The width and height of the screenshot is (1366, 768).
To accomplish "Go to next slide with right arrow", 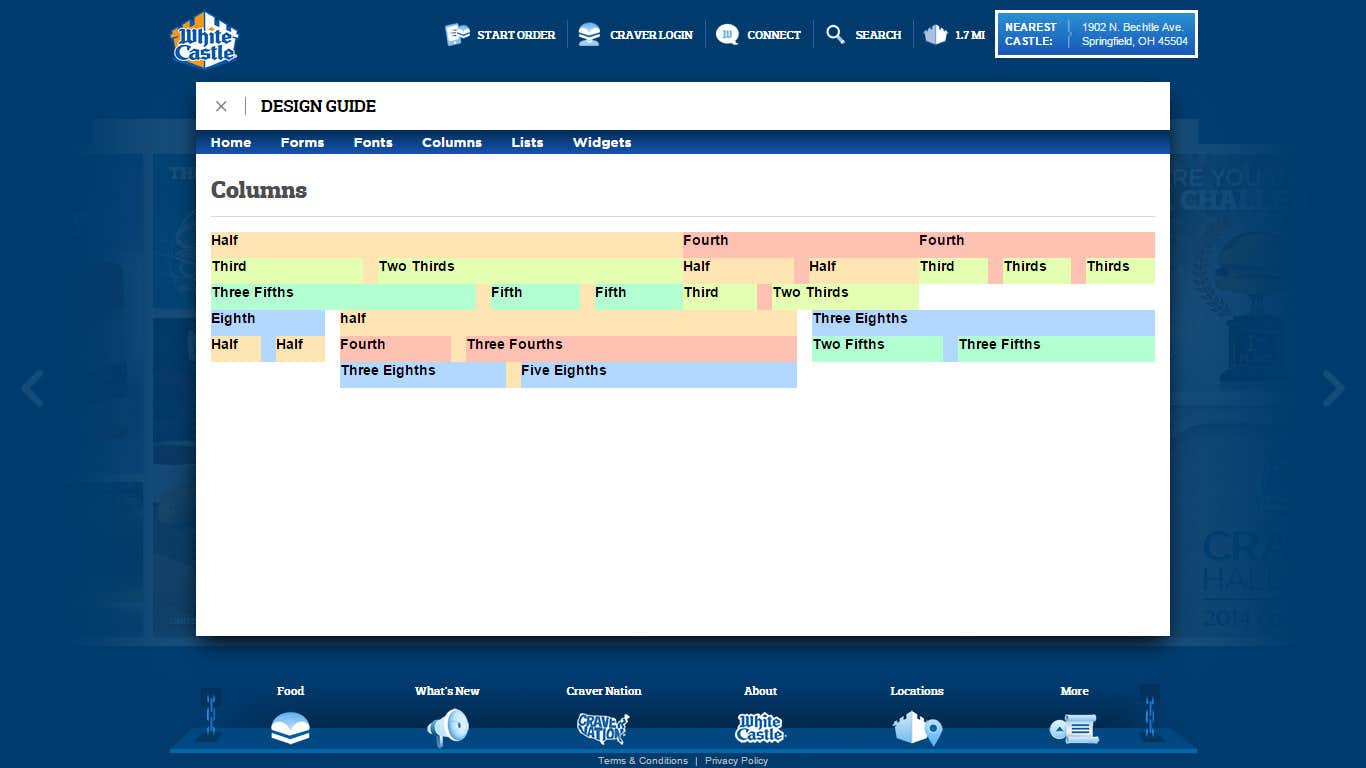I will point(1333,388).
